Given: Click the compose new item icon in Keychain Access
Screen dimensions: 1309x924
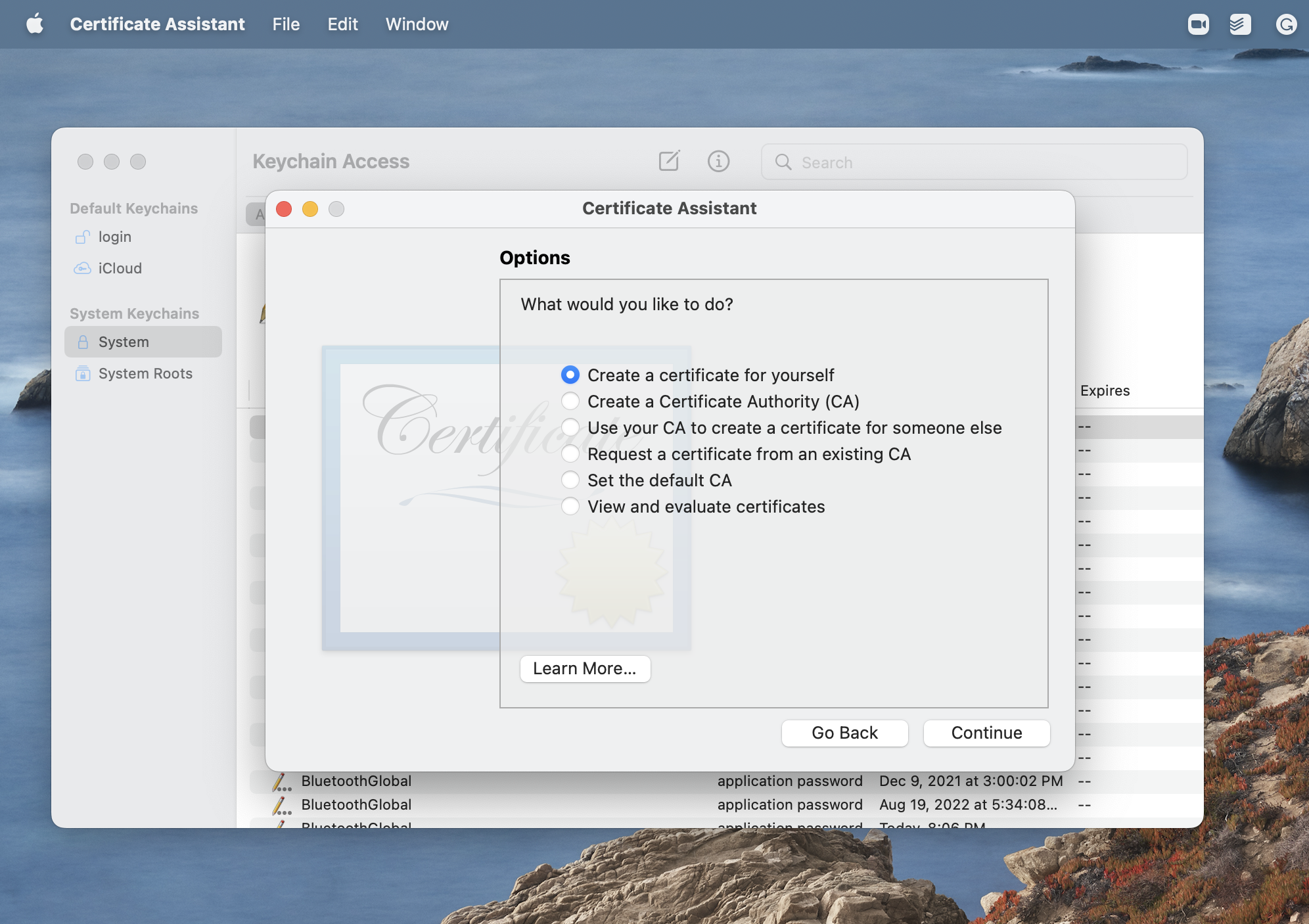Looking at the screenshot, I should (670, 161).
